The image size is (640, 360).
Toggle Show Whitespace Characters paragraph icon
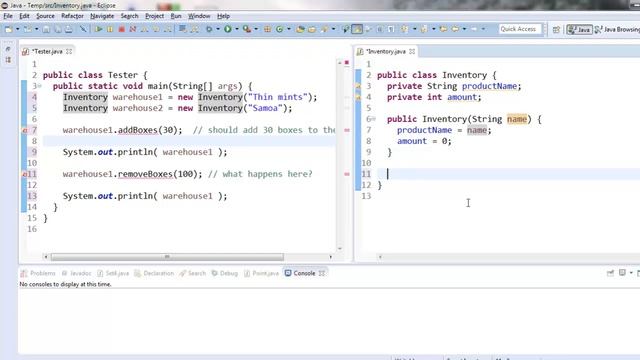(391, 29)
